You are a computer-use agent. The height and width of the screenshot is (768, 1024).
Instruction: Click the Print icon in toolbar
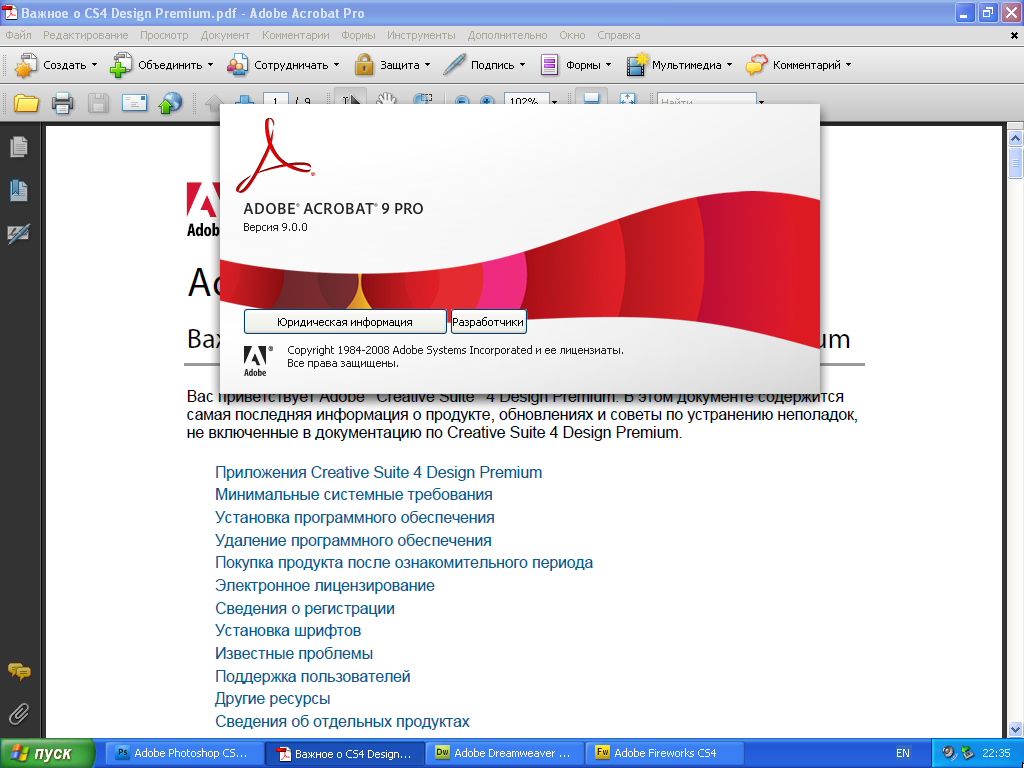[62, 103]
